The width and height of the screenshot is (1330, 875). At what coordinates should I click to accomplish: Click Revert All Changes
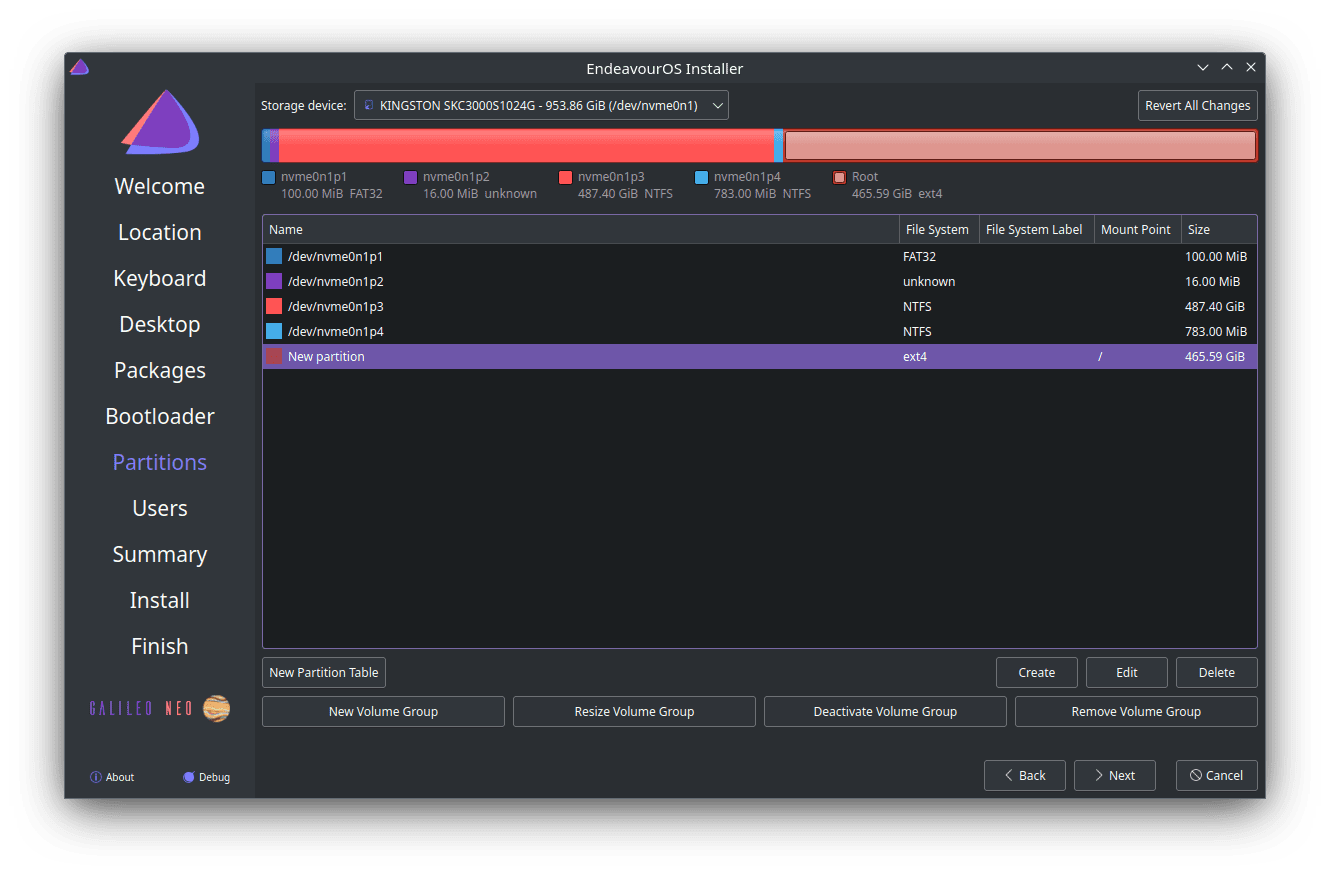click(1197, 105)
